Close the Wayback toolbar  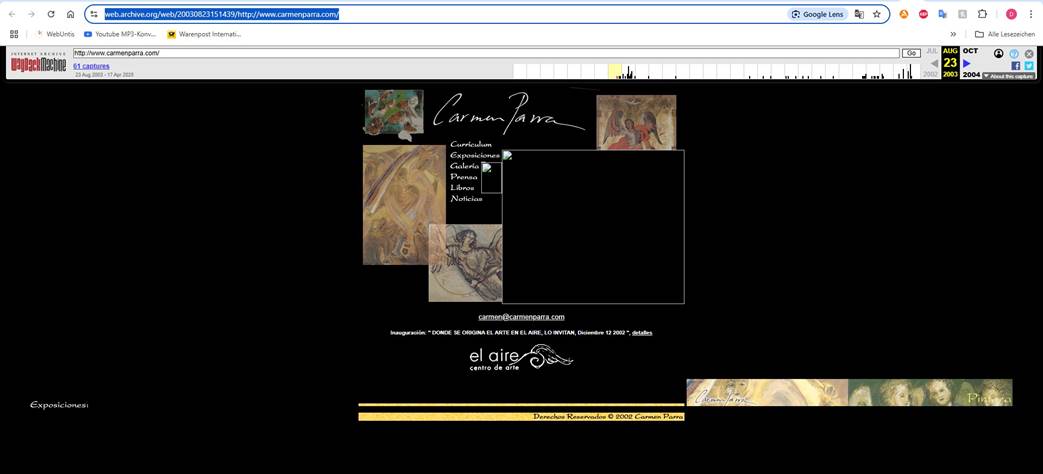[x=1029, y=53]
